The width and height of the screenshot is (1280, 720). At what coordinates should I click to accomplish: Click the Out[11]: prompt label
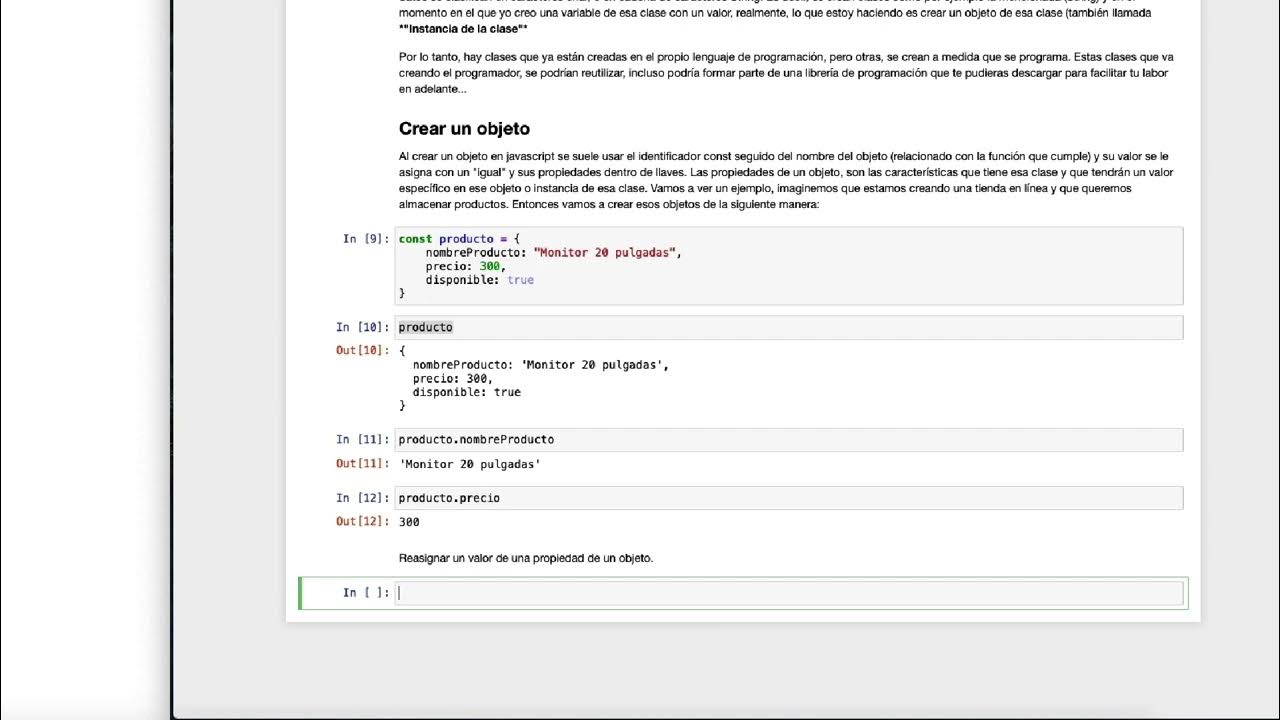(x=362, y=463)
